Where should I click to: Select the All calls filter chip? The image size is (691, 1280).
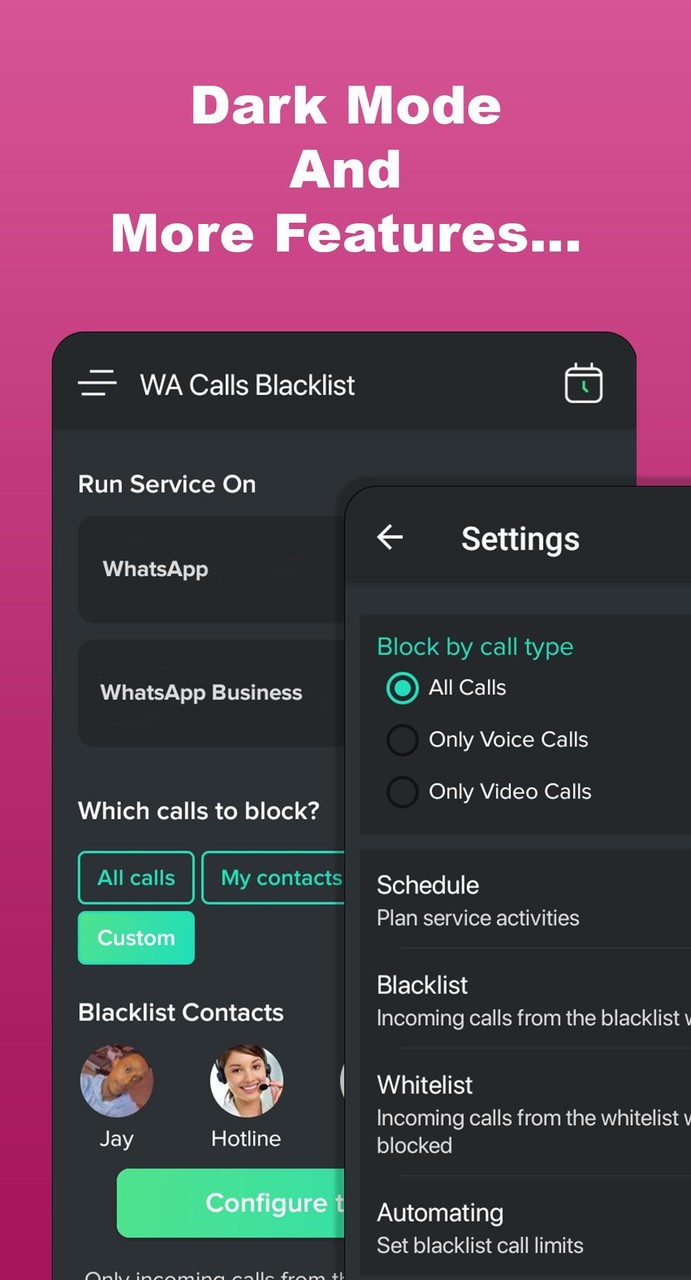tap(136, 878)
